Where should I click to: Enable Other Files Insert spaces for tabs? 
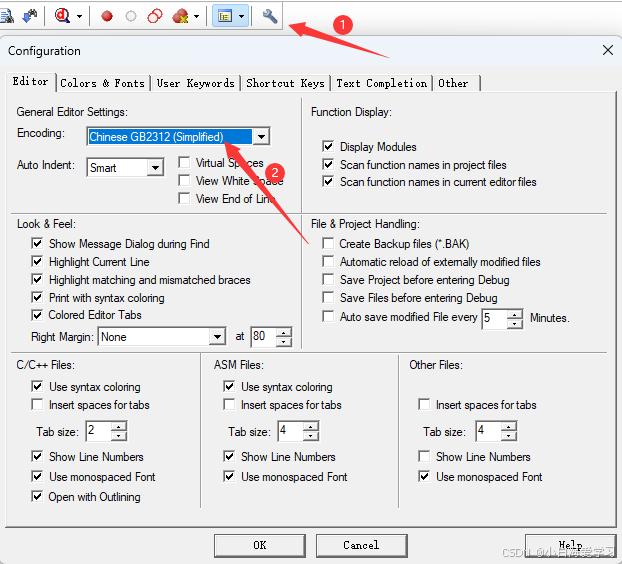pyautogui.click(x=424, y=405)
